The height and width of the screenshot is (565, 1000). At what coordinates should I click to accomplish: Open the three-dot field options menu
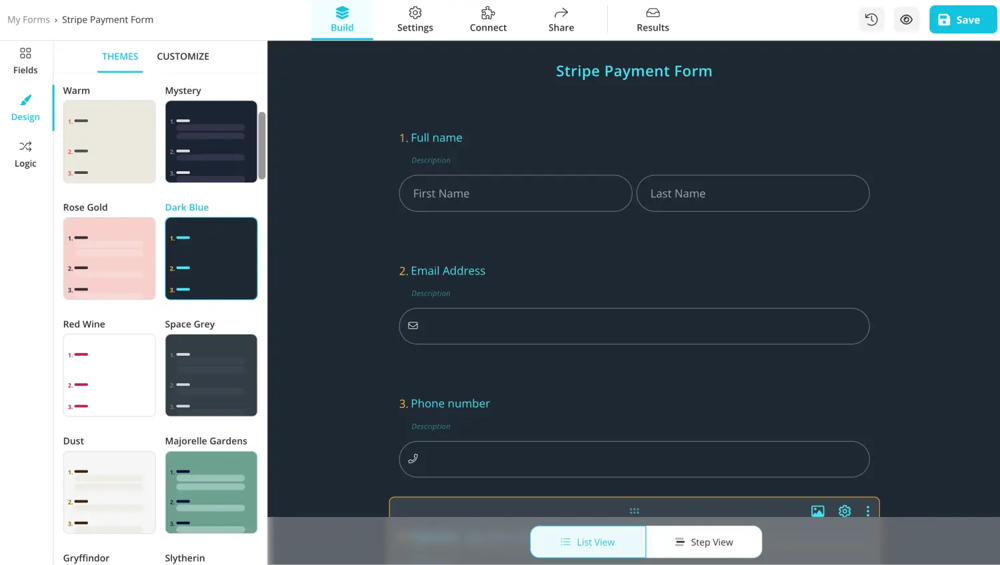[x=868, y=511]
